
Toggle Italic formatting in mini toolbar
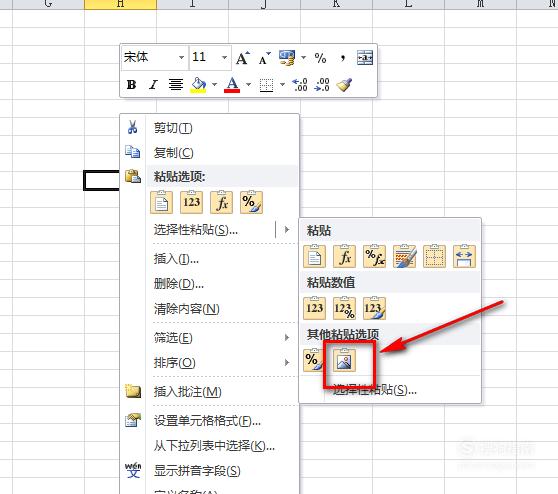(153, 85)
